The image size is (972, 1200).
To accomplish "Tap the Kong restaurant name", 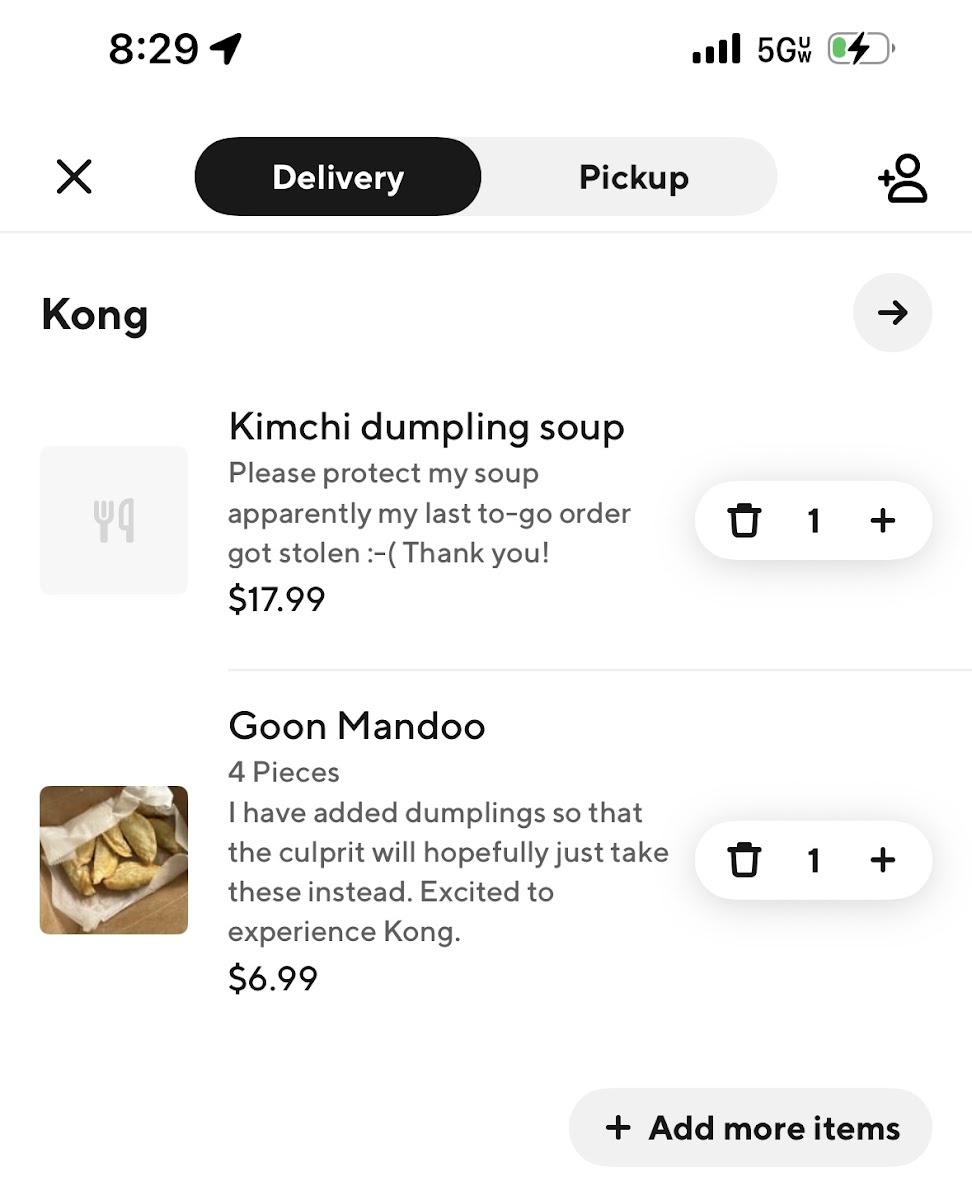I will (x=95, y=315).
